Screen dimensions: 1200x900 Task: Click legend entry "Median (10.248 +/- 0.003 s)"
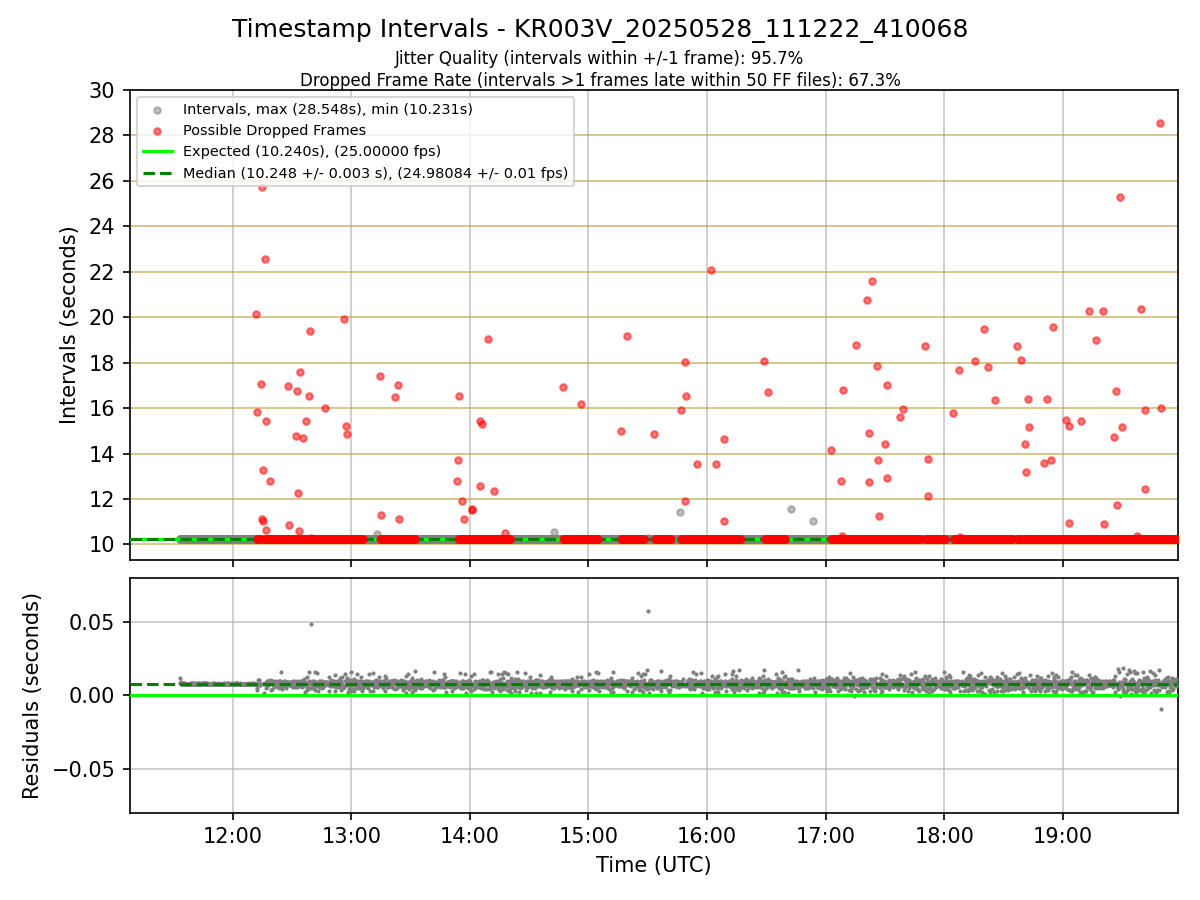click(x=375, y=173)
